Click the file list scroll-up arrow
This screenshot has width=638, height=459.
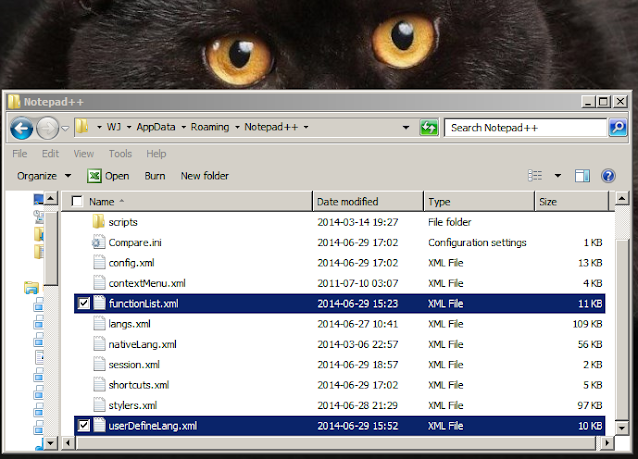pyautogui.click(x=622, y=199)
